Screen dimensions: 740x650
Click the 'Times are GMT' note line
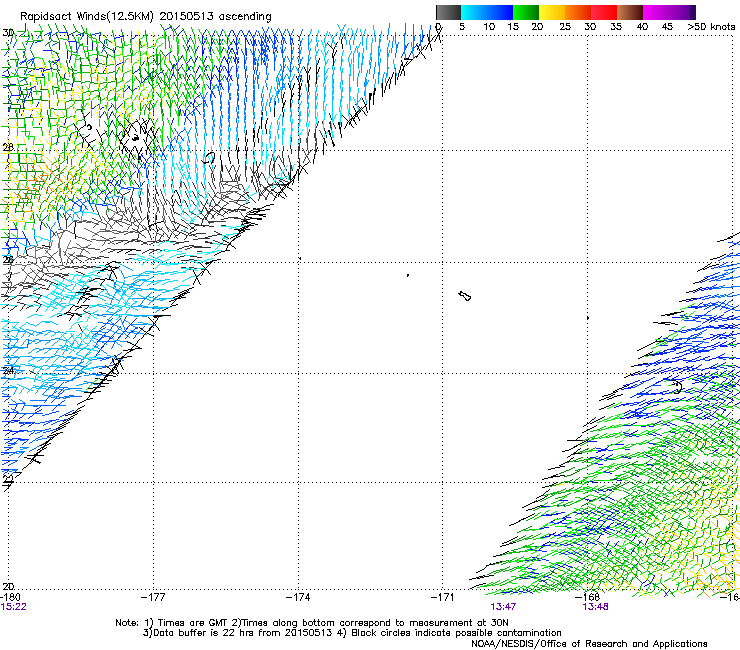pyautogui.click(x=311, y=623)
